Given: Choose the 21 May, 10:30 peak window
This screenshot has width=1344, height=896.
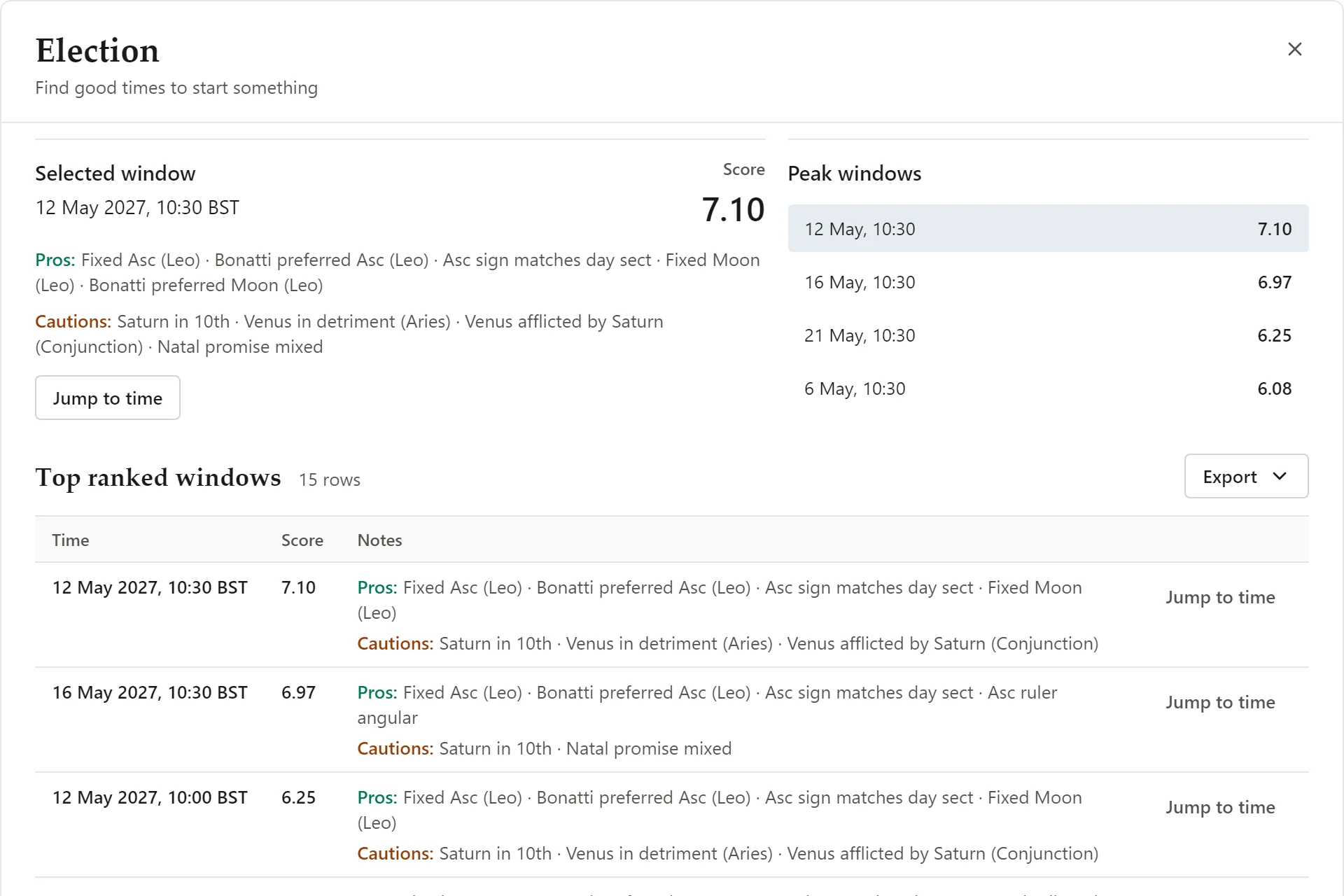Looking at the screenshot, I should (x=1048, y=335).
